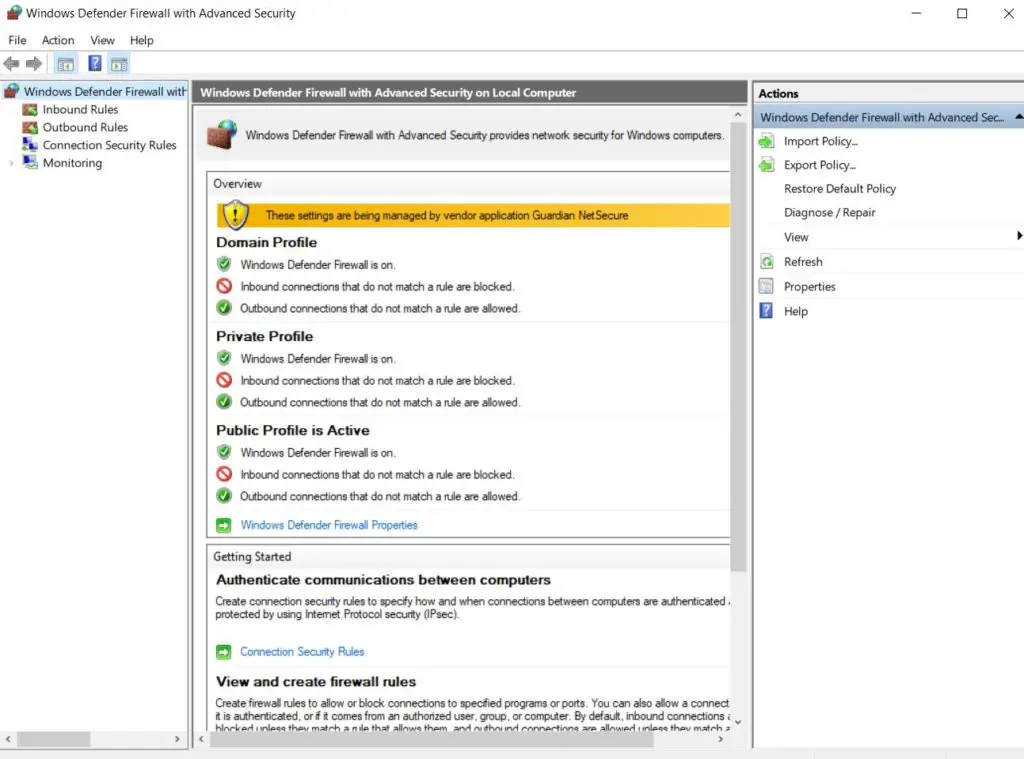
Task: Click the Properties sheet icon
Action: 766,286
